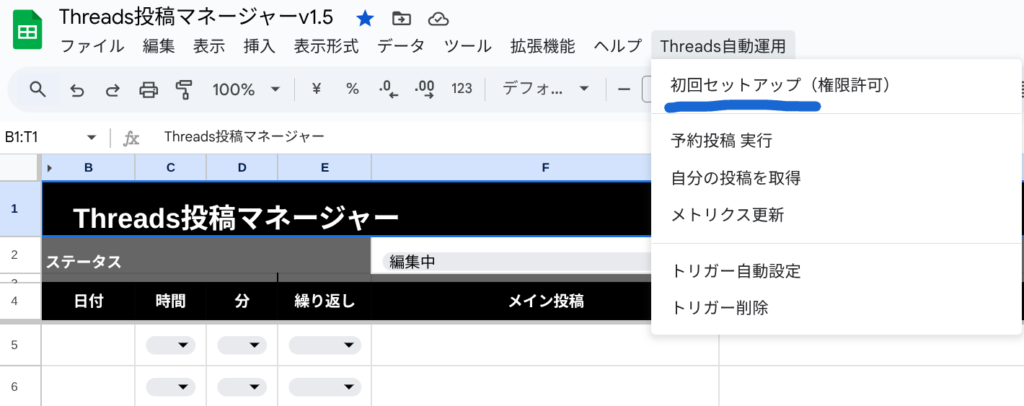This screenshot has height=406, width=1024.
Task: Apply percent number format
Action: [x=352, y=89]
